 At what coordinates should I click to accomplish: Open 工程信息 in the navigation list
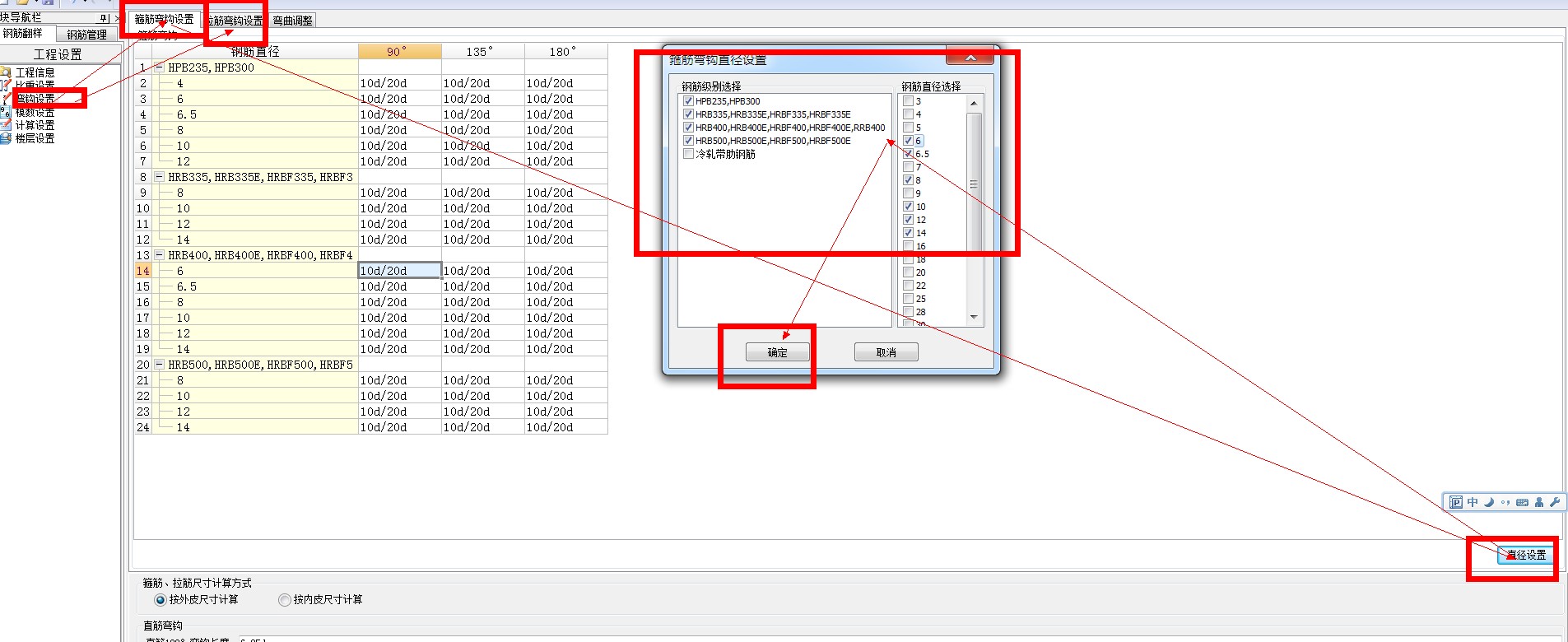click(x=35, y=72)
